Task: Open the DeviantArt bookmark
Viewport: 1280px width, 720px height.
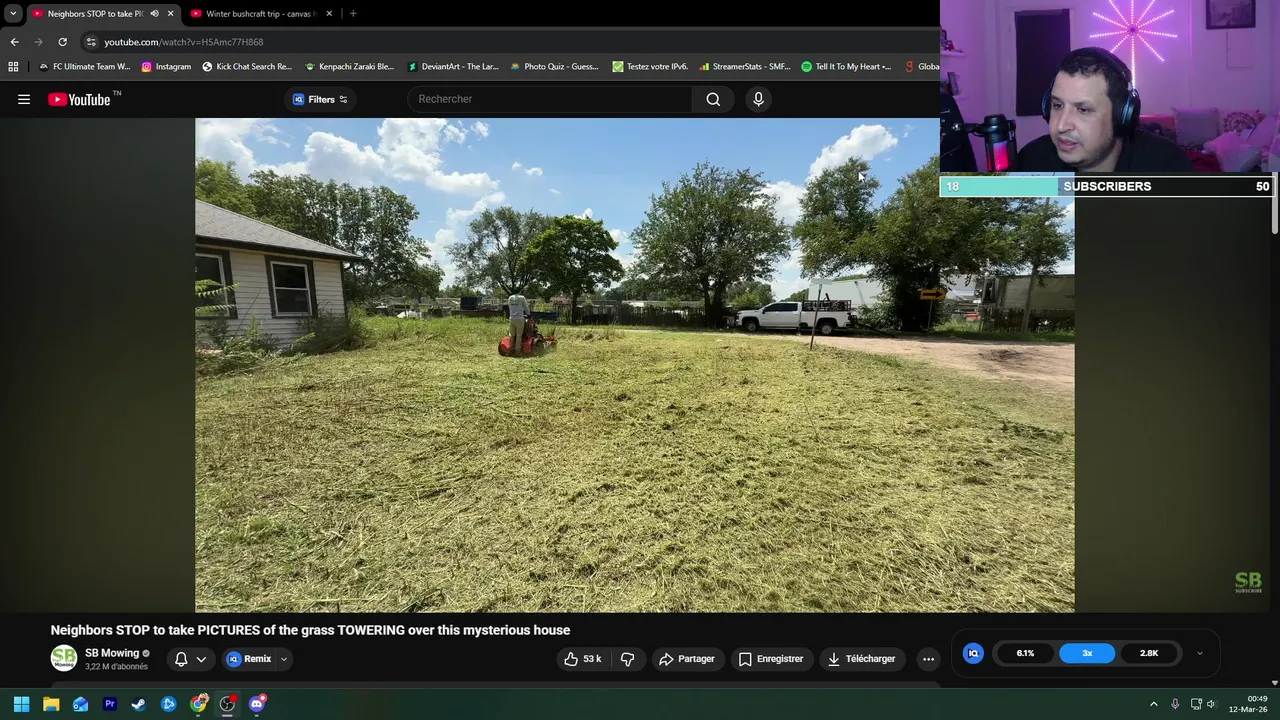Action: coord(452,66)
